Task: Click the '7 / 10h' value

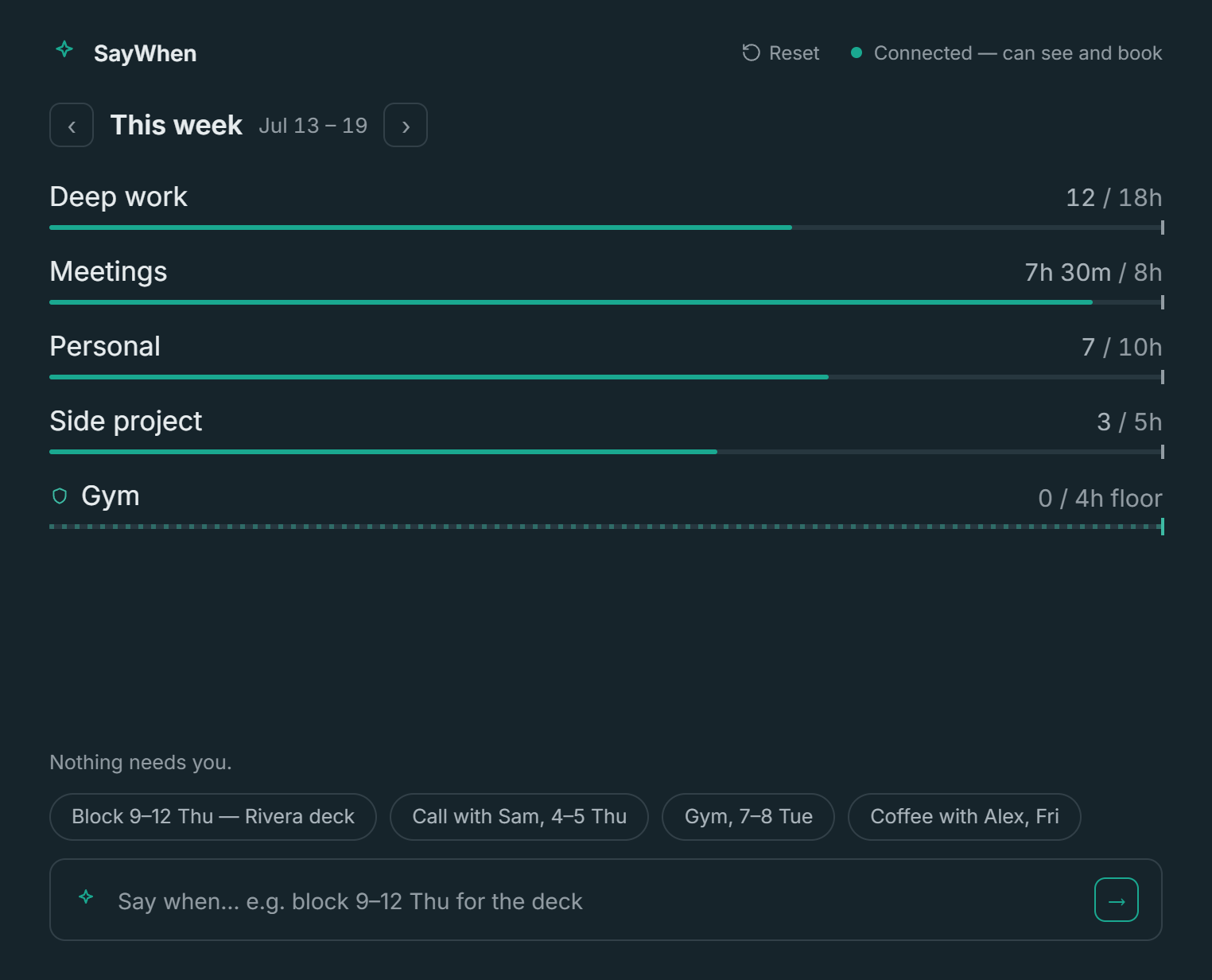Action: tap(1121, 348)
